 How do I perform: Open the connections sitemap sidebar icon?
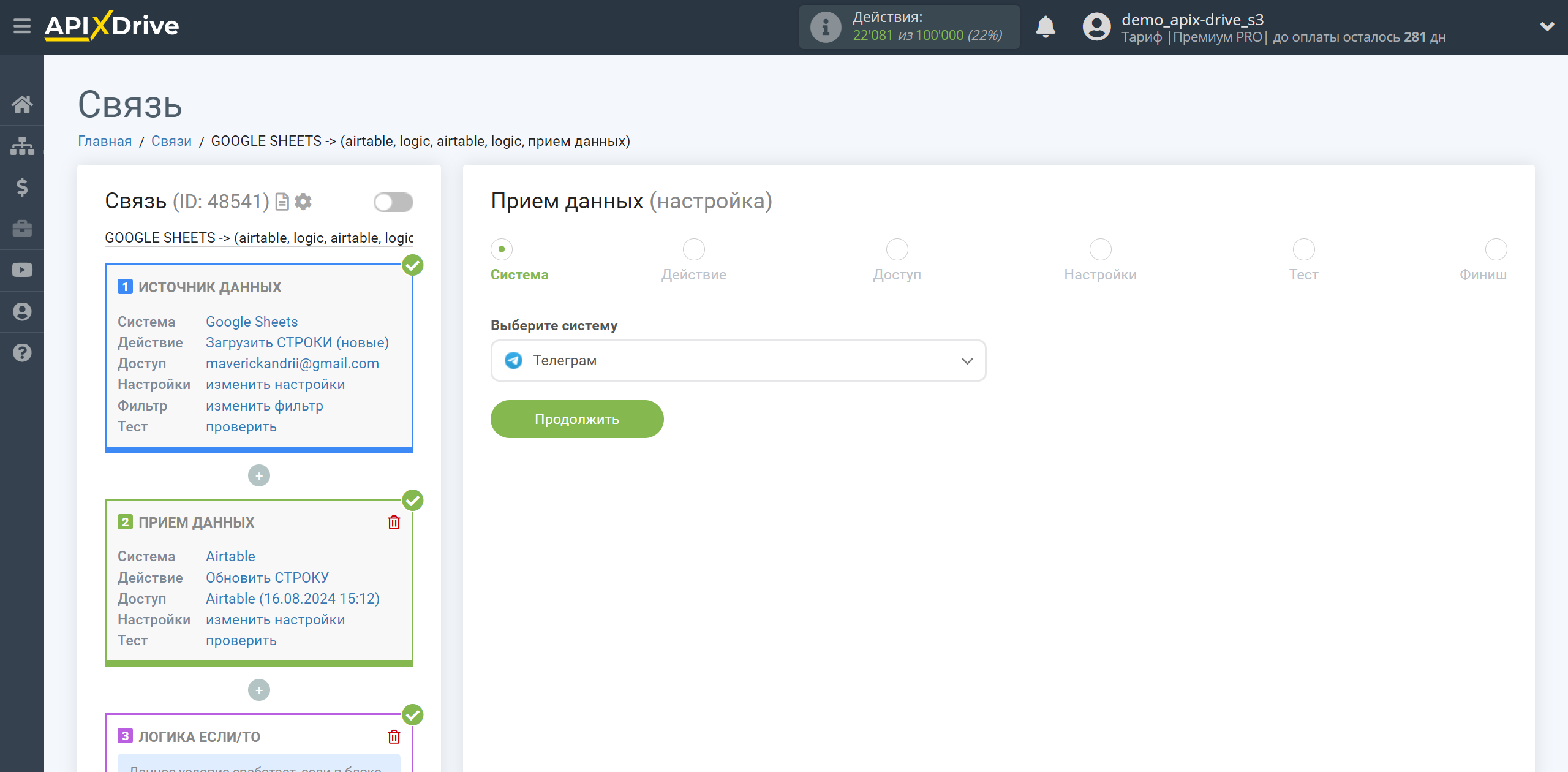pos(22,146)
